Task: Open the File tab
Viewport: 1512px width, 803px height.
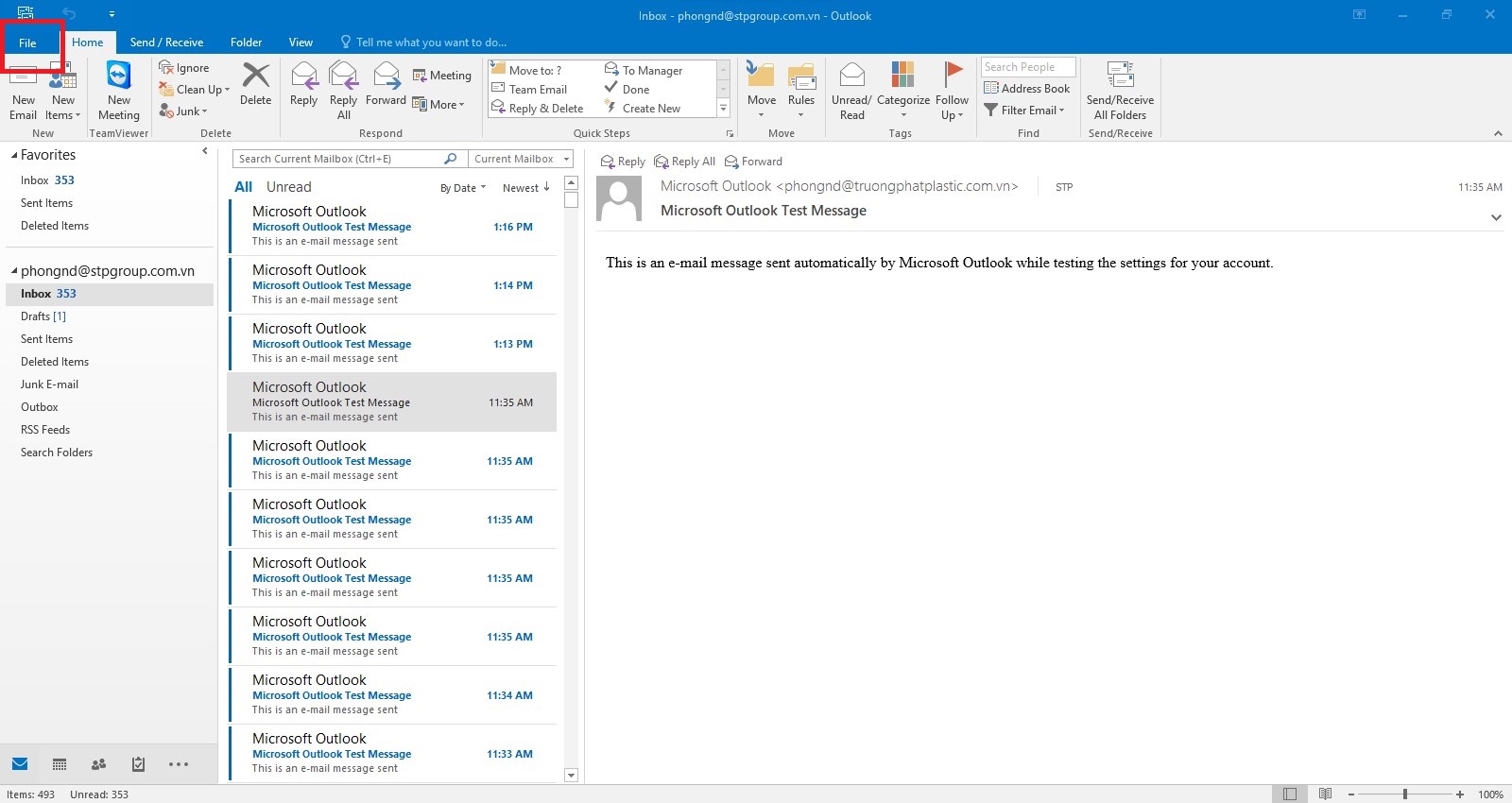Action: click(28, 43)
